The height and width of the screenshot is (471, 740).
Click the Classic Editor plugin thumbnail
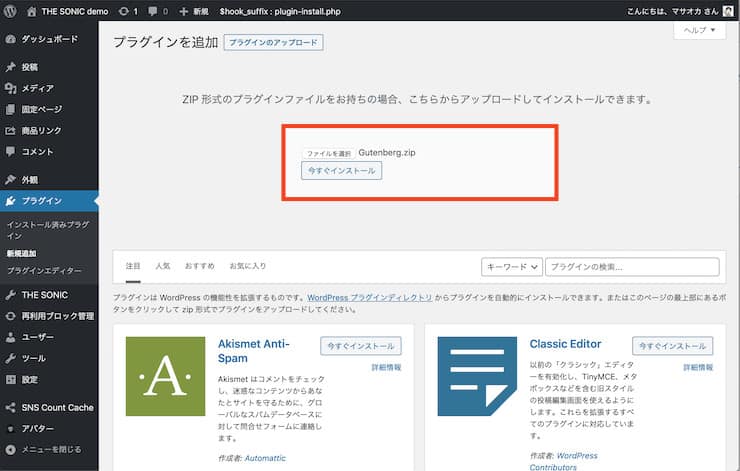(477, 376)
